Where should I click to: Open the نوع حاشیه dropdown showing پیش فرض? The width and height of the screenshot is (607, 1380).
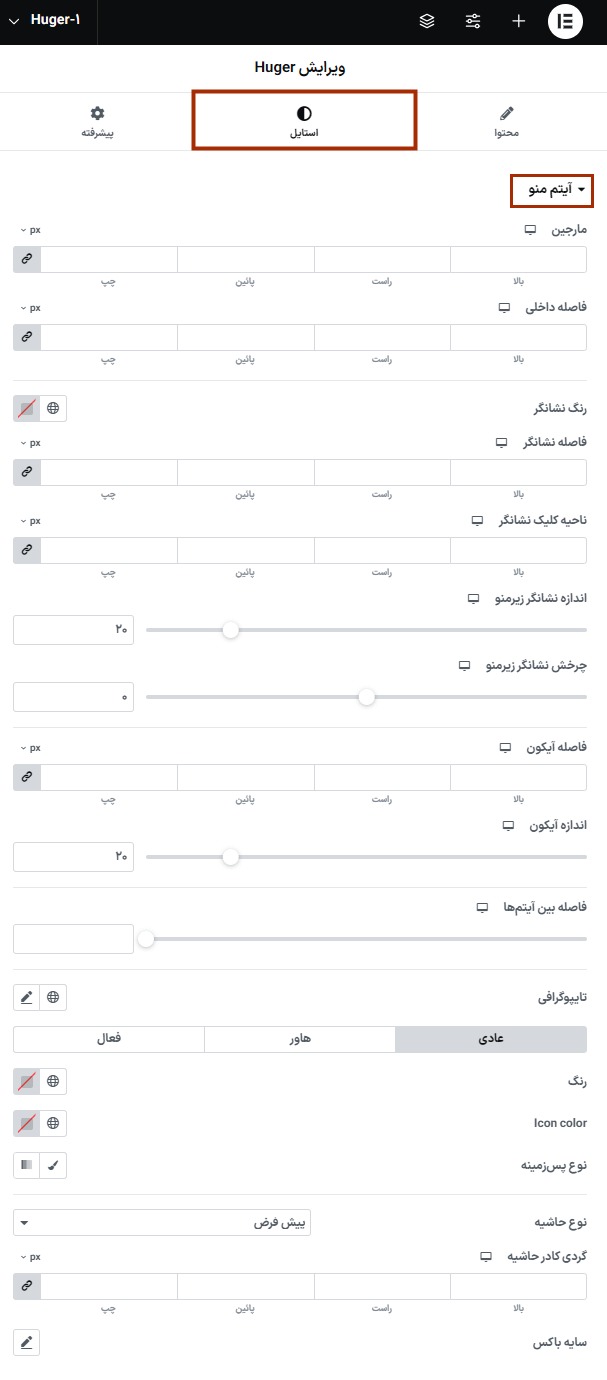click(x=161, y=1222)
